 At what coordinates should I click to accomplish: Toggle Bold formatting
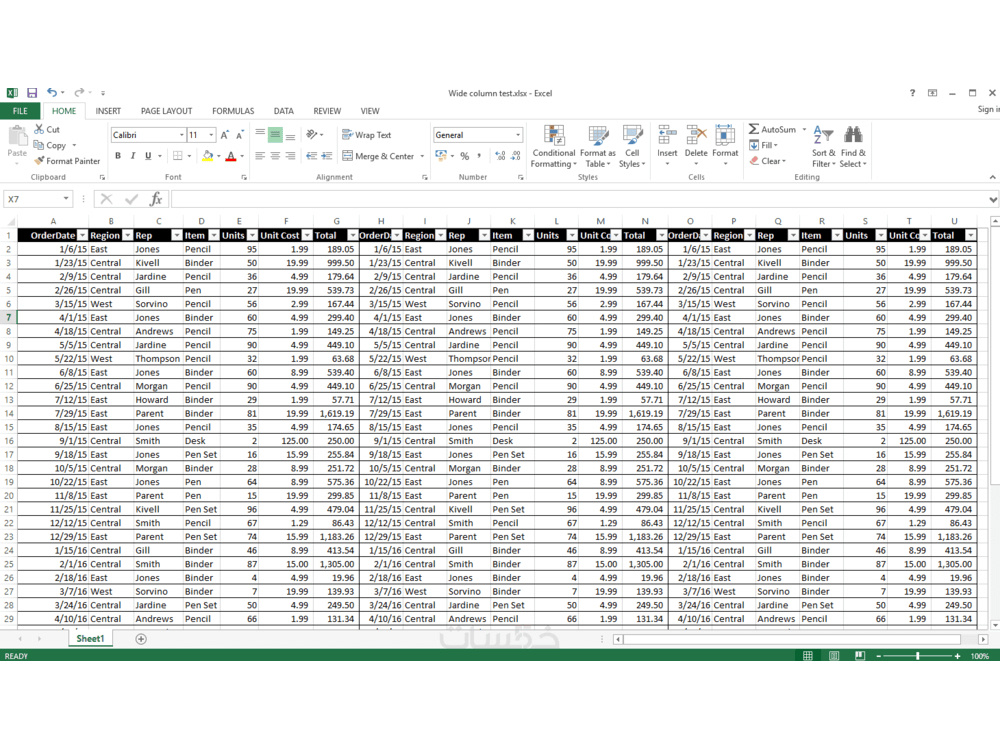click(x=118, y=156)
